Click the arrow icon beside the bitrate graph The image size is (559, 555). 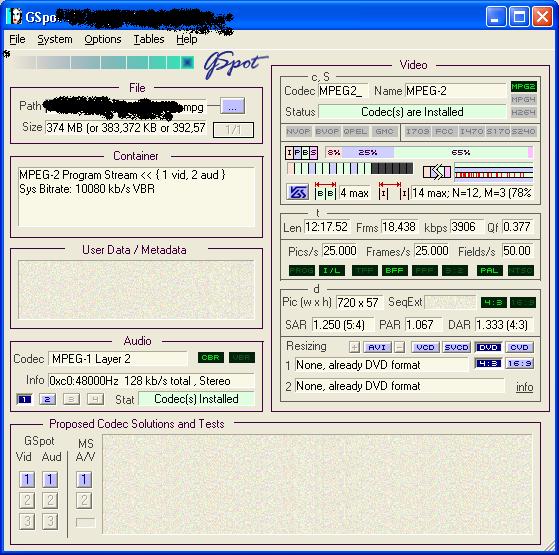tap(437, 172)
